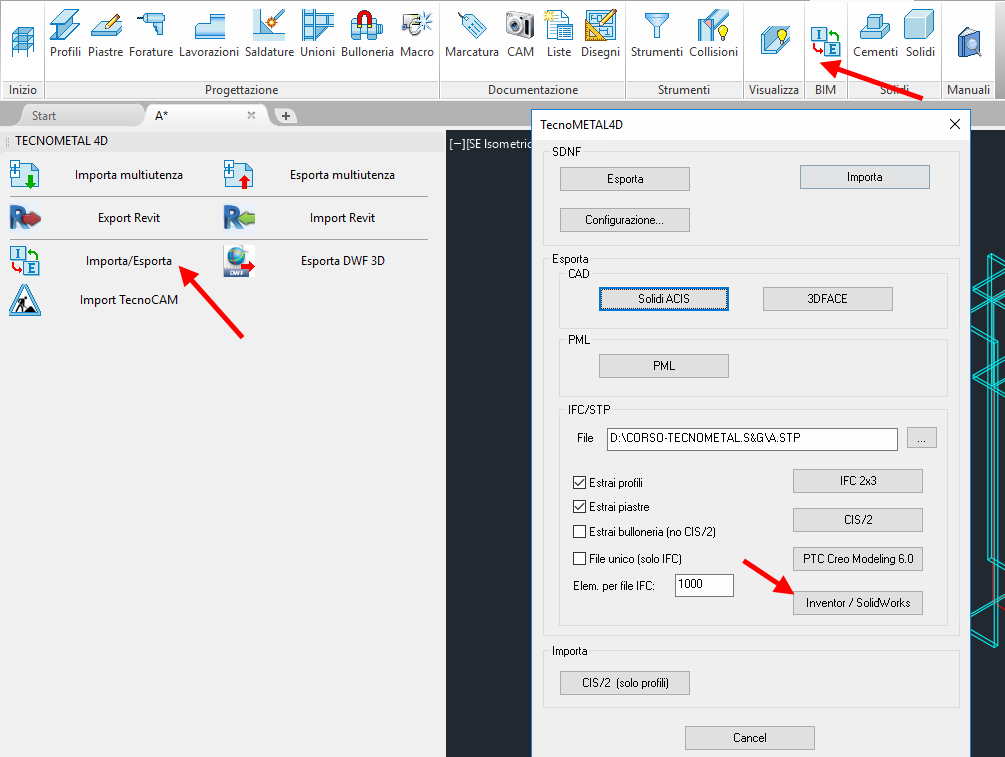
Task: Click the IFC/STP File path field
Action: coord(752,438)
